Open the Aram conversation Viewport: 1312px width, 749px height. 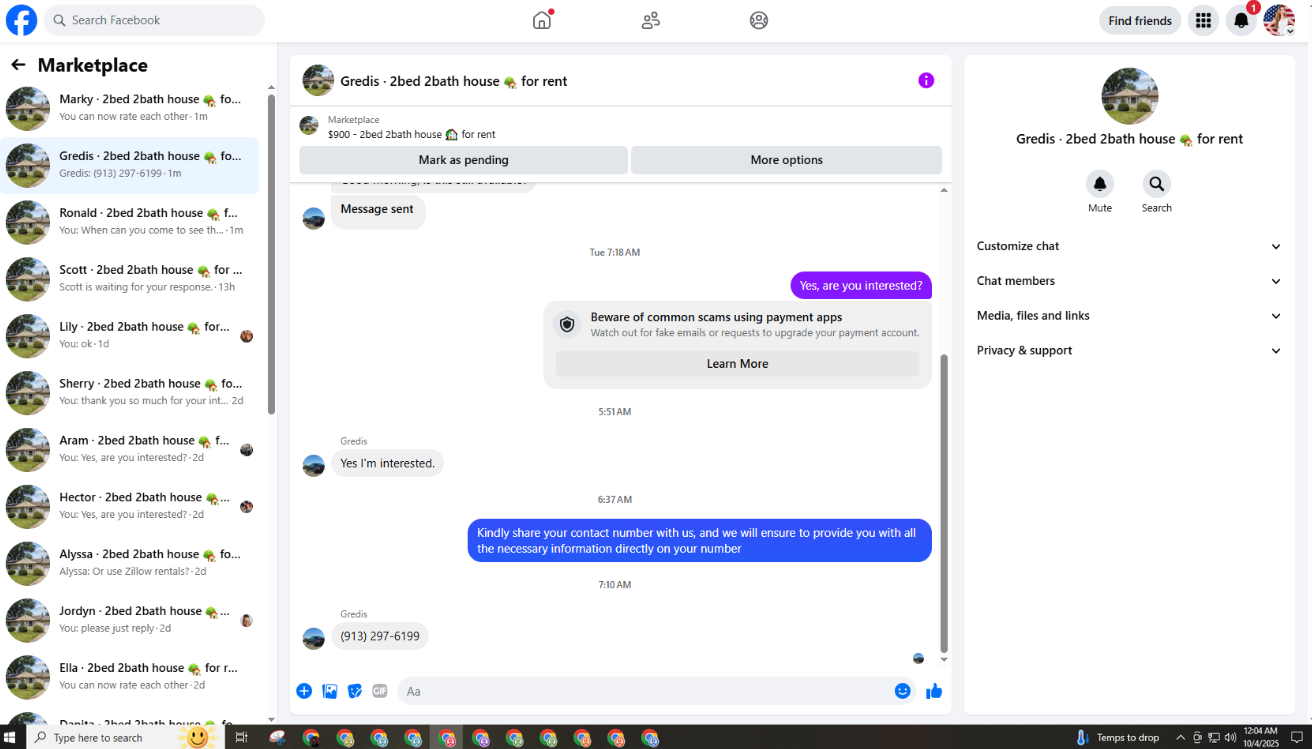pos(130,449)
